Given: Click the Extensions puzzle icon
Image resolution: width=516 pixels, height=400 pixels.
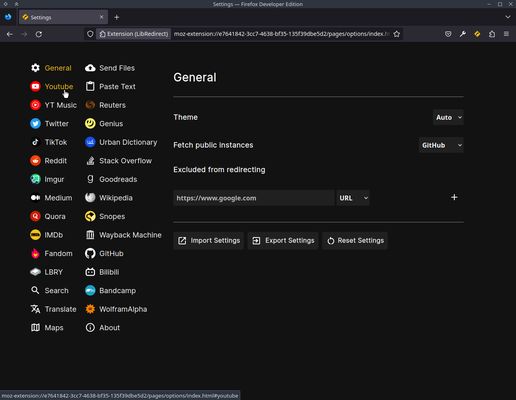Looking at the screenshot, I should click(x=492, y=34).
